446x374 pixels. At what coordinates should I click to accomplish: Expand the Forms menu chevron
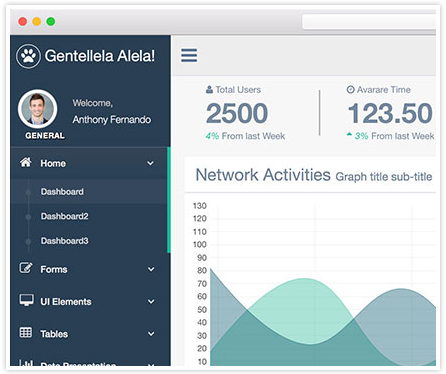[151, 269]
